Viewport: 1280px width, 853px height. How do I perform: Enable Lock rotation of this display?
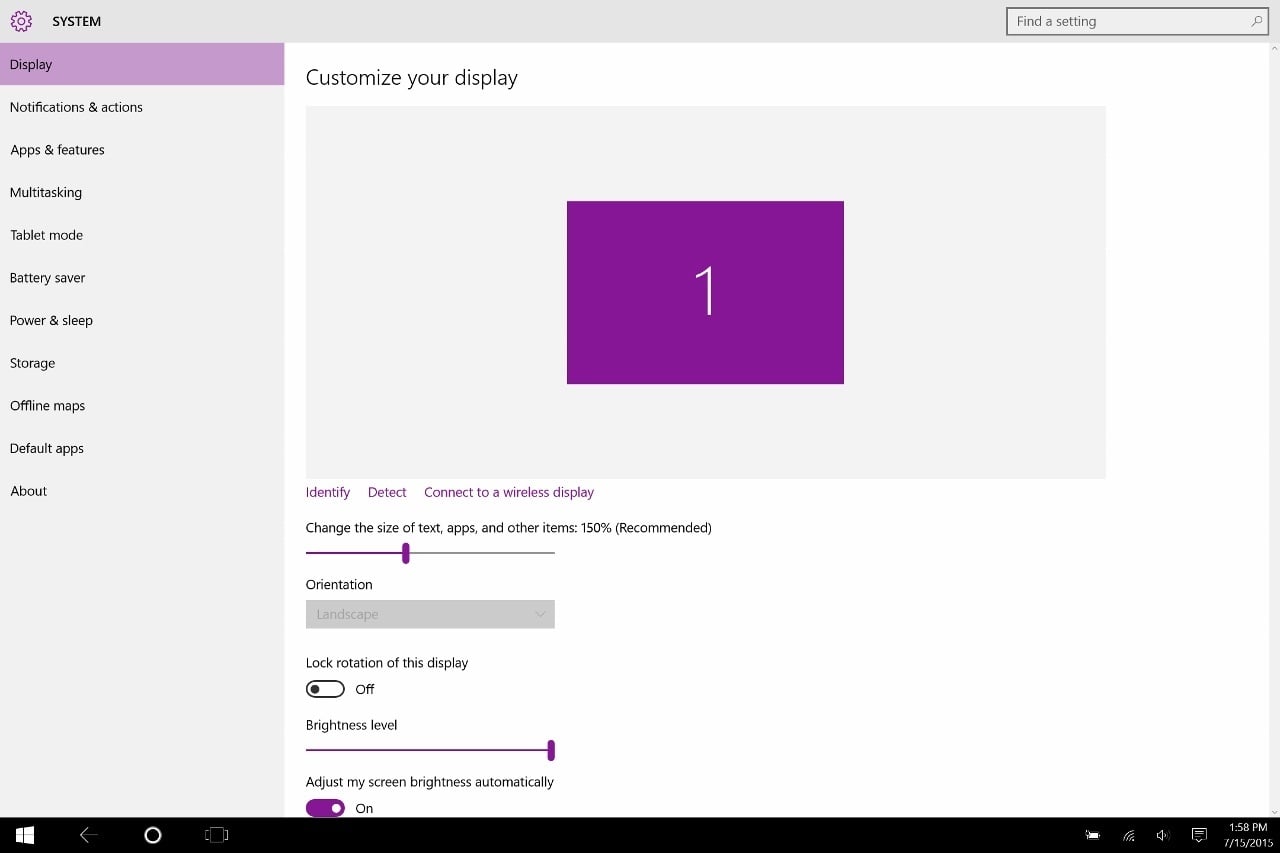click(324, 688)
